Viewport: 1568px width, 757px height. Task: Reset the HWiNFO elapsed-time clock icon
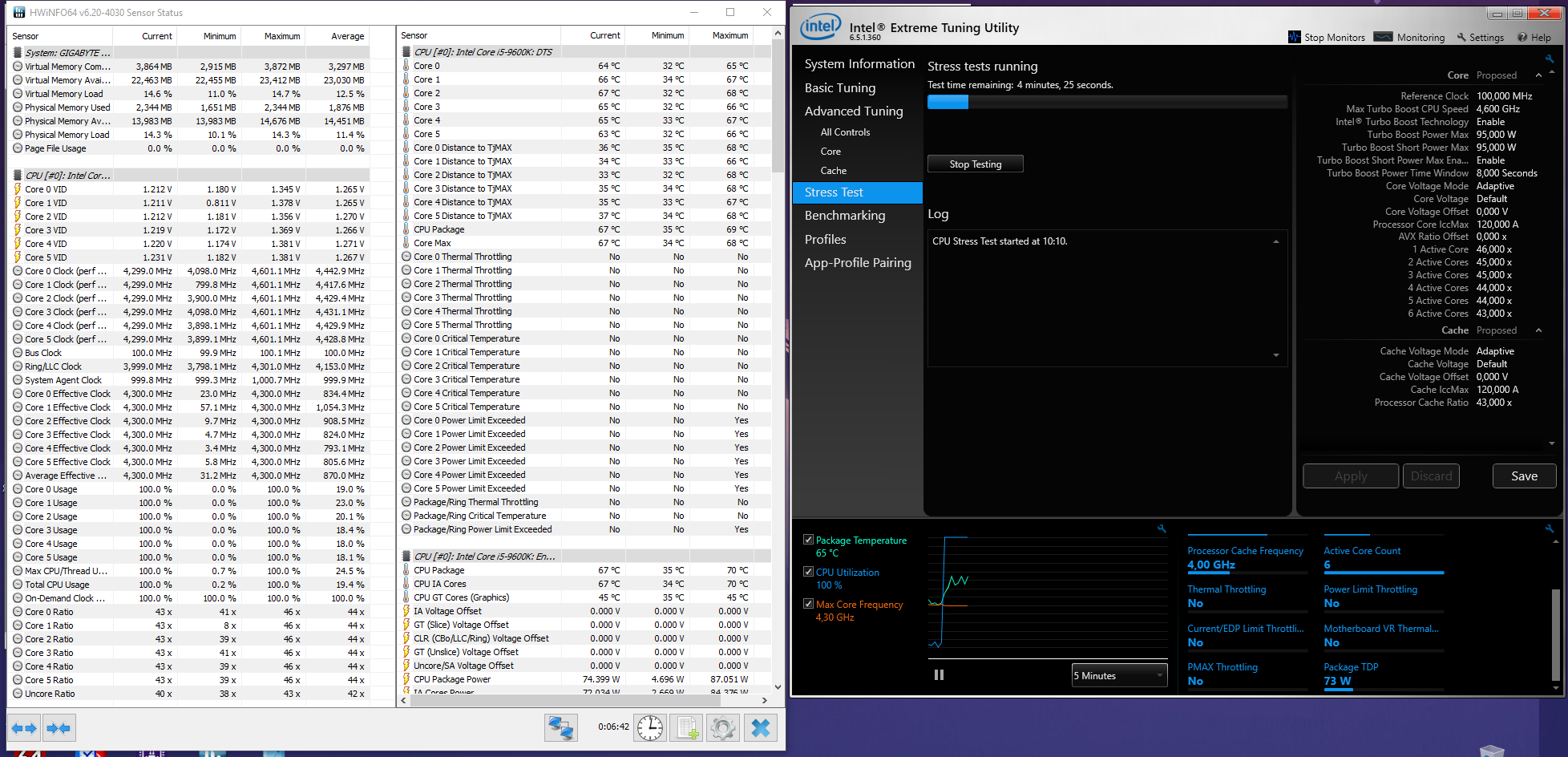(650, 727)
